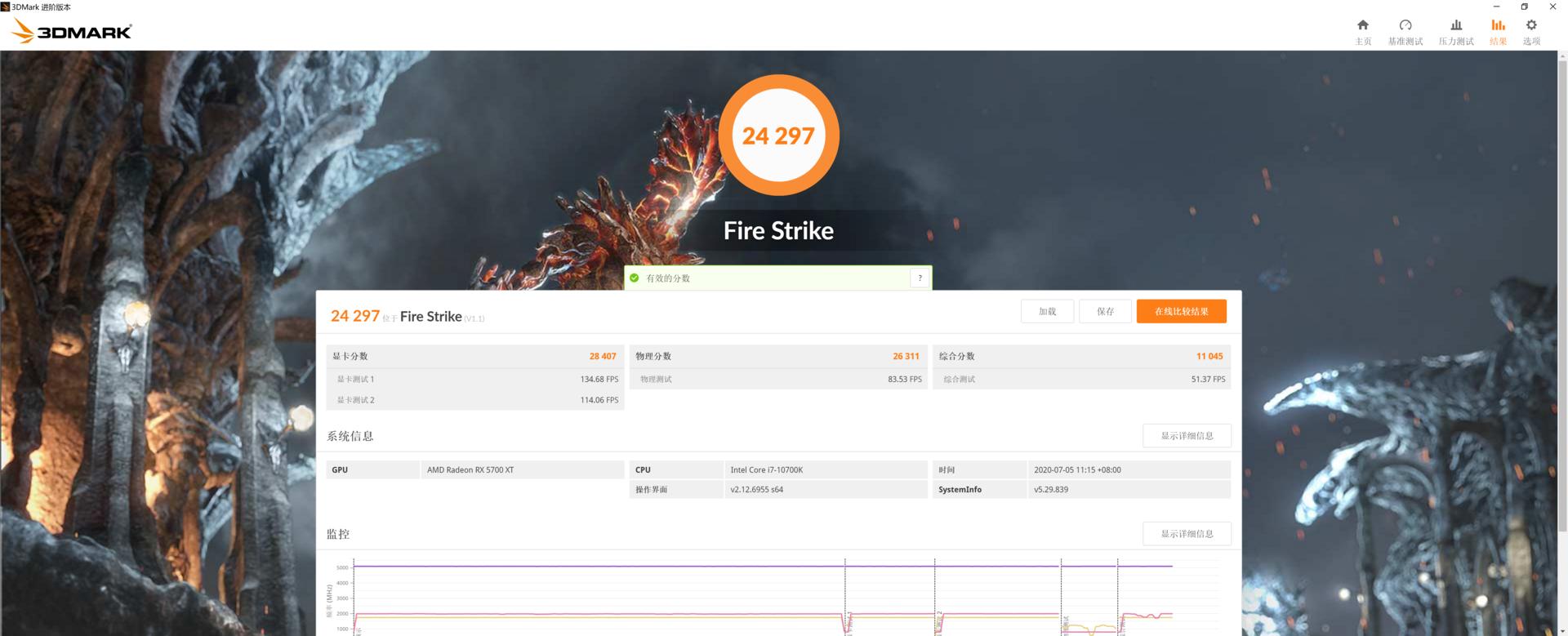This screenshot has width=1568, height=636.
Task: Click the 有效的分数 valid score label
Action: coord(668,278)
